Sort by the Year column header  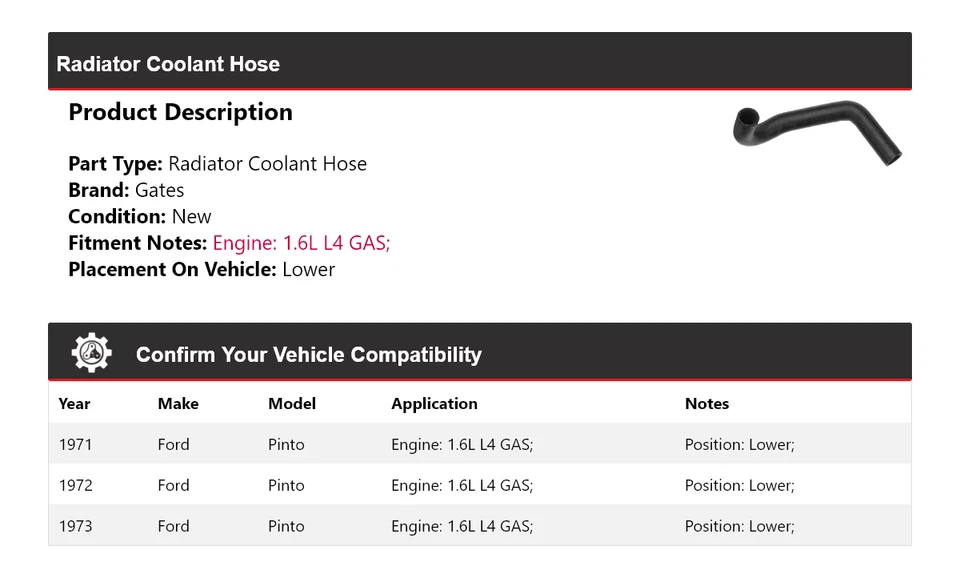tap(74, 404)
